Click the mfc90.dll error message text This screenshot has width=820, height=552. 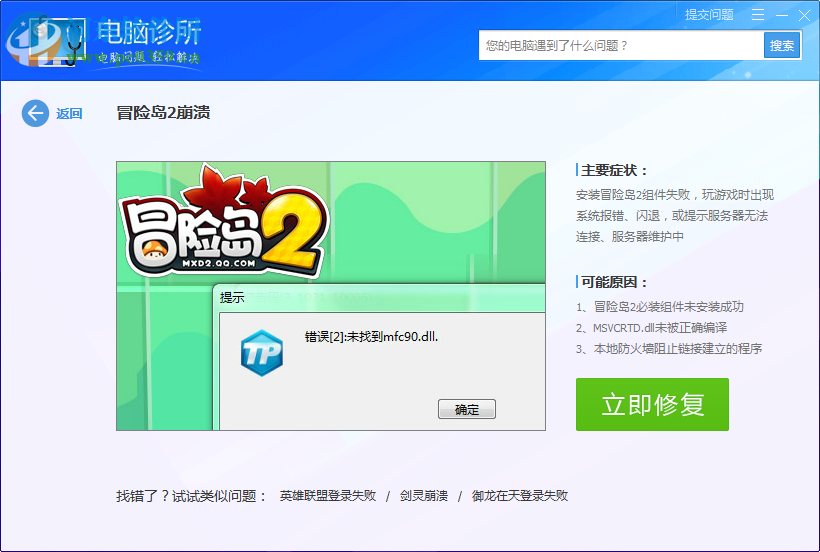coord(372,337)
